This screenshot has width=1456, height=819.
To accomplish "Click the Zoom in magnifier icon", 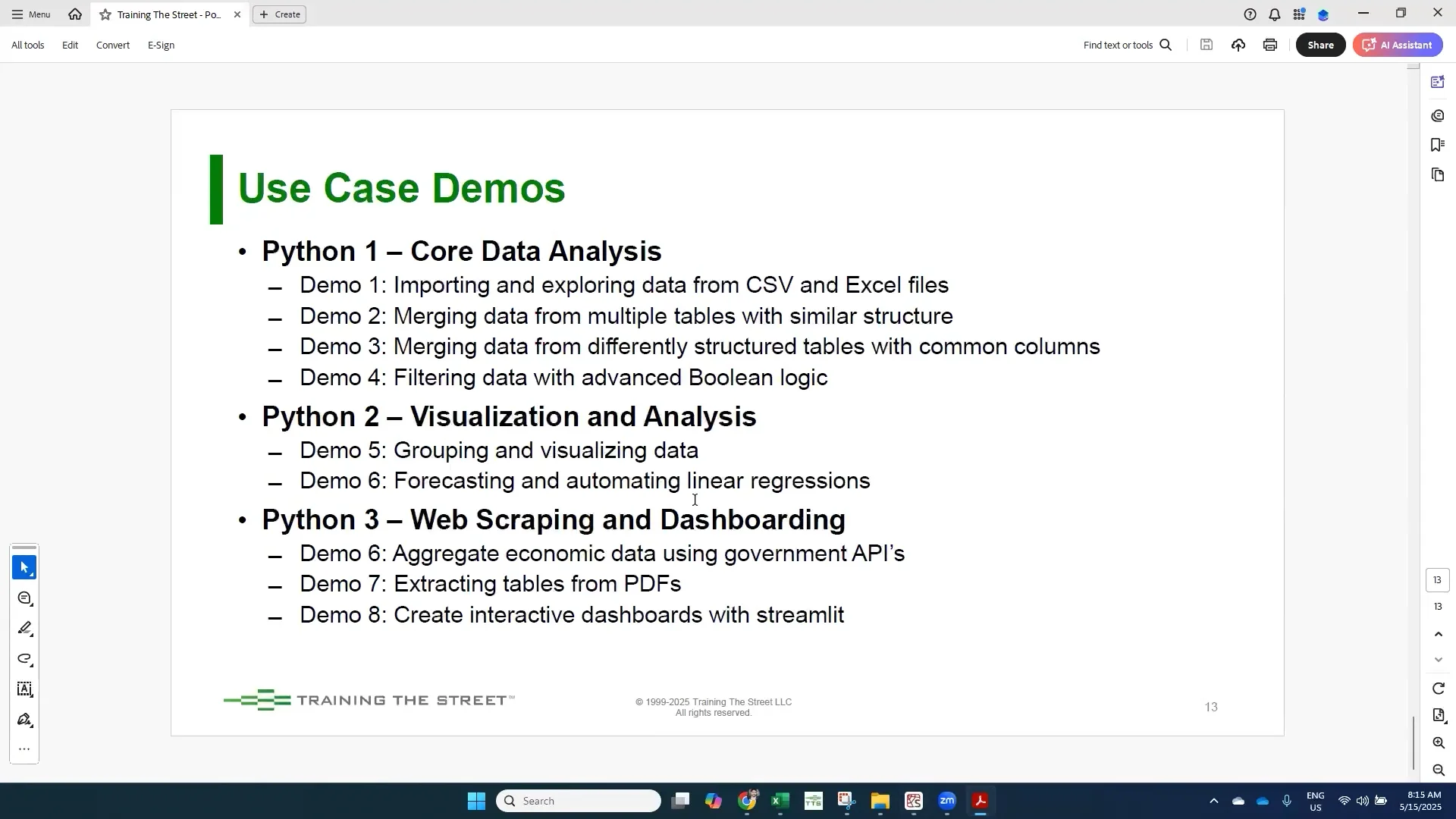I will (1439, 743).
